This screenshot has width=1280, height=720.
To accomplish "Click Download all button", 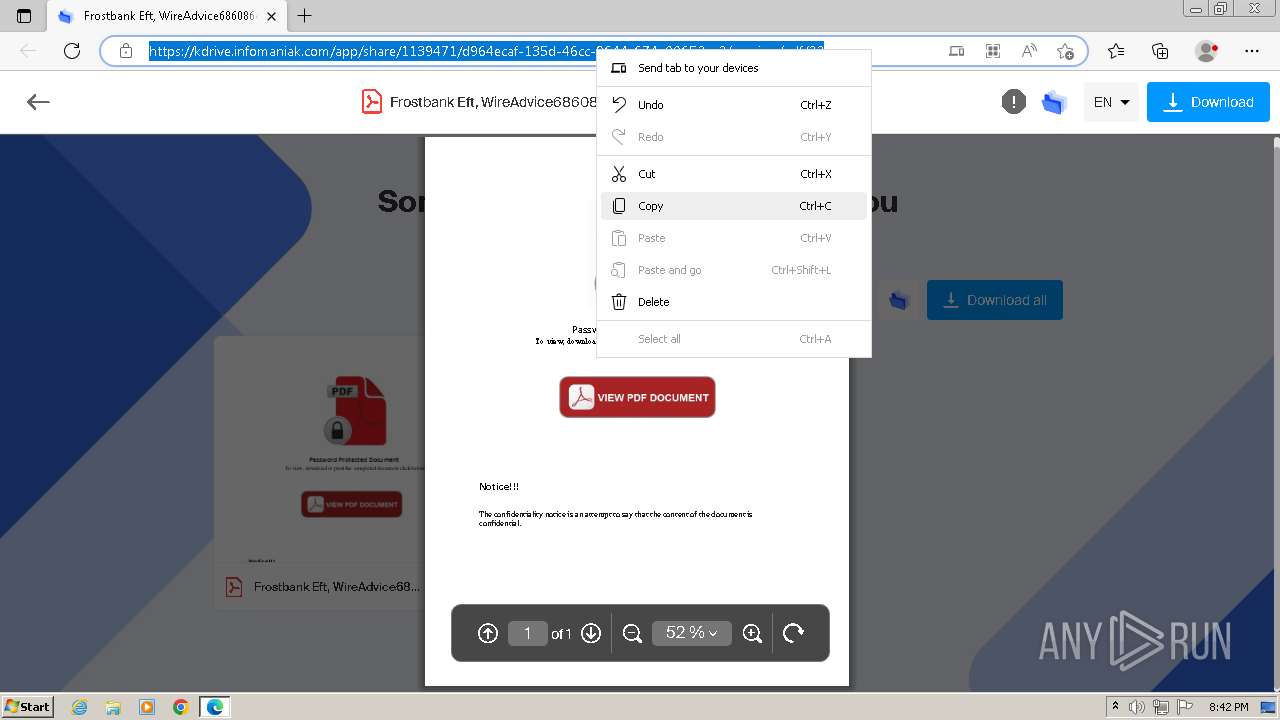I will (995, 300).
